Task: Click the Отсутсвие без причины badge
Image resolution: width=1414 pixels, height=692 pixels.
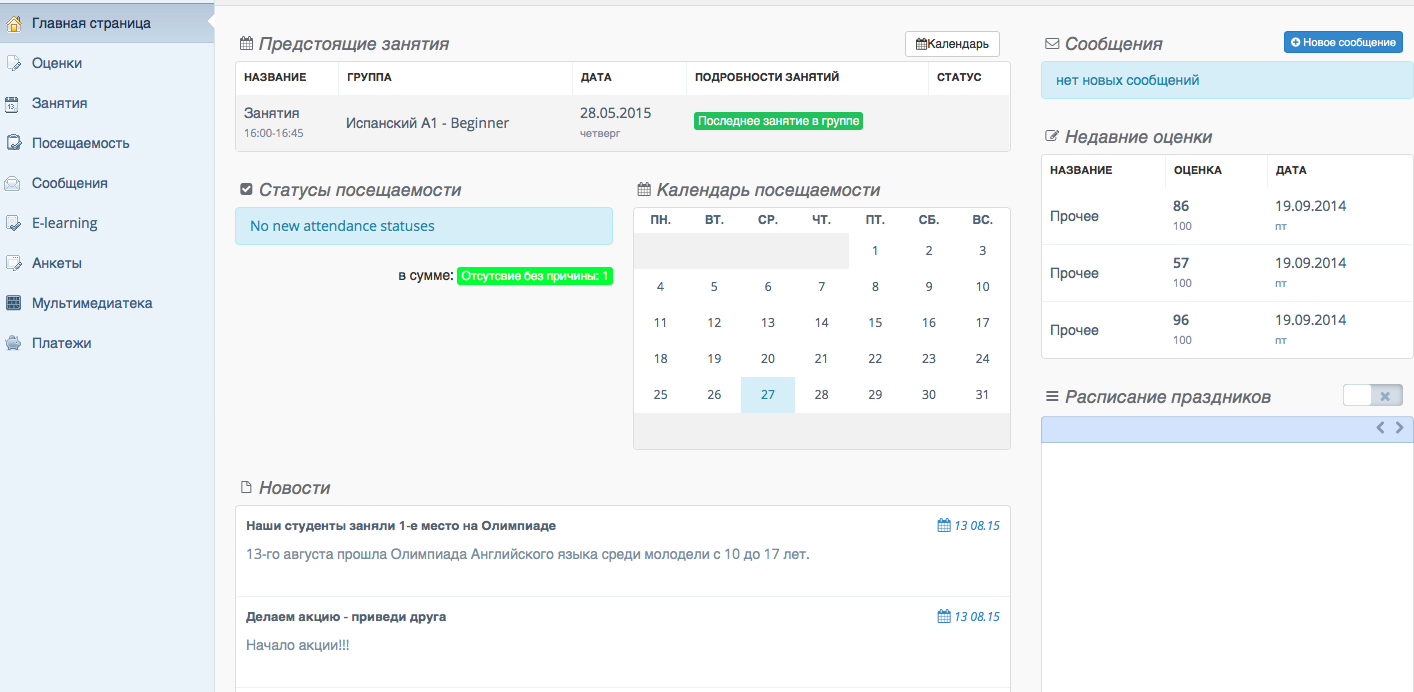Action: tap(535, 276)
